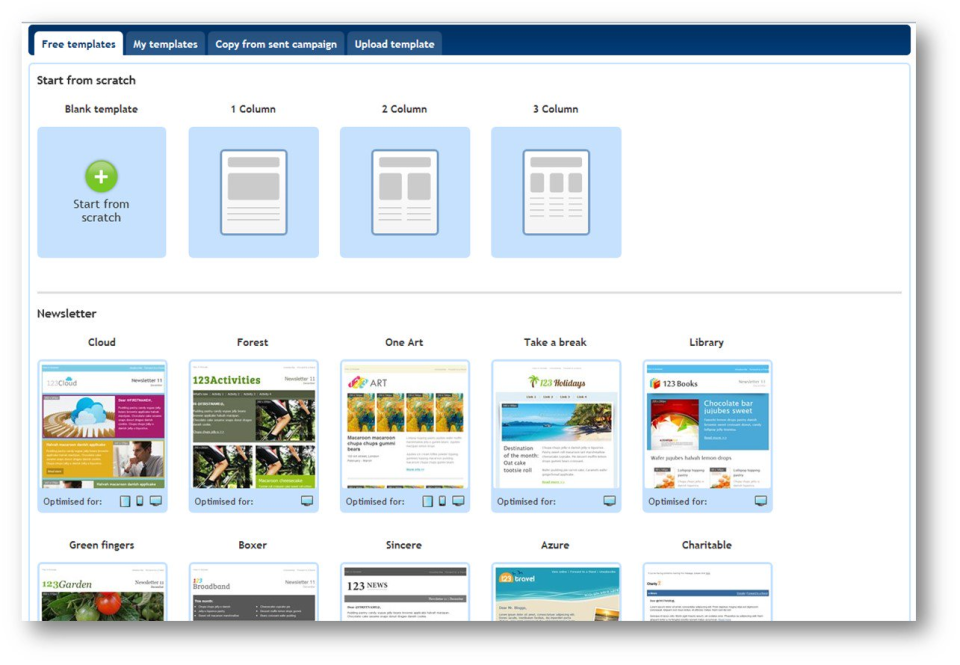Viewport: 960px width, 665px height.
Task: Choose the Cloud newsletter template thumbnail
Action: click(102, 425)
